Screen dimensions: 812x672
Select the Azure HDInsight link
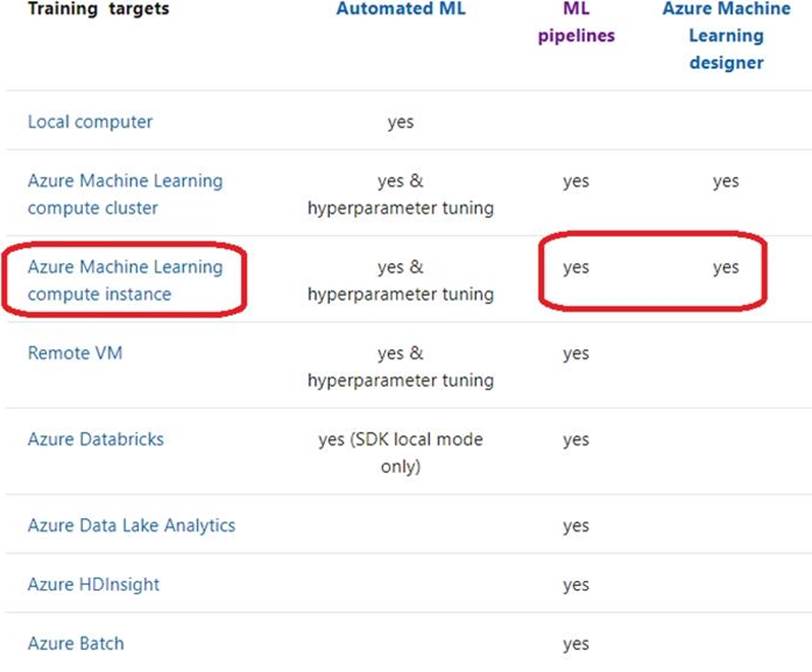pos(93,584)
